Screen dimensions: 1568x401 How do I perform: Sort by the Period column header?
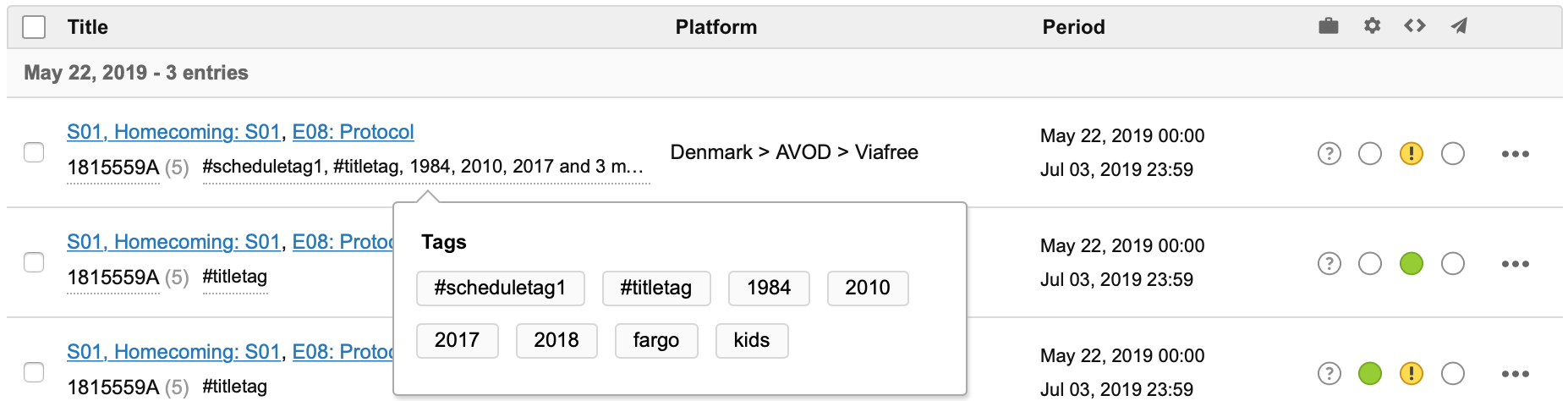pyautogui.click(x=1073, y=27)
